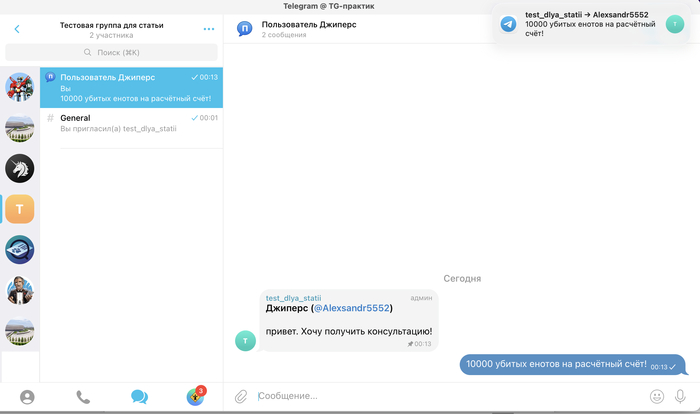Click the T avatar beside the message

pyautogui.click(x=245, y=341)
